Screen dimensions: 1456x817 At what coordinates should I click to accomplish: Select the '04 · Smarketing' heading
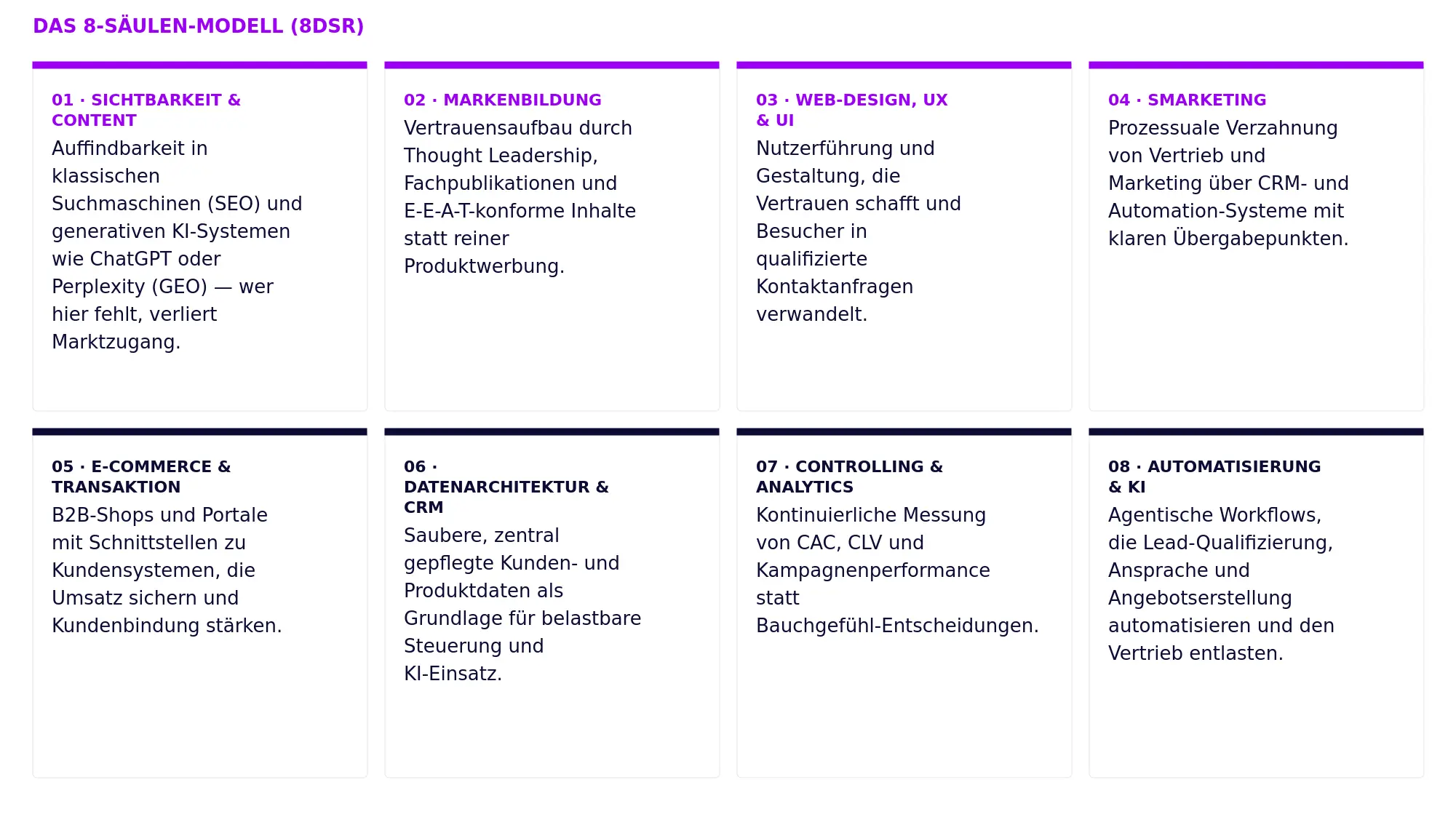click(x=1187, y=100)
